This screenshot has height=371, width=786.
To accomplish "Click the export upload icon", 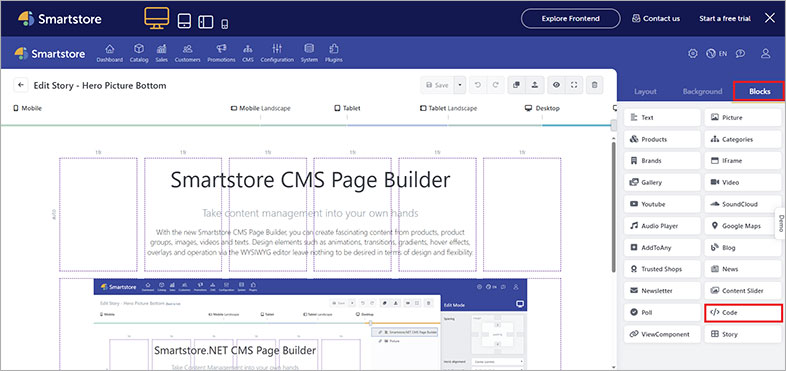I will point(534,85).
